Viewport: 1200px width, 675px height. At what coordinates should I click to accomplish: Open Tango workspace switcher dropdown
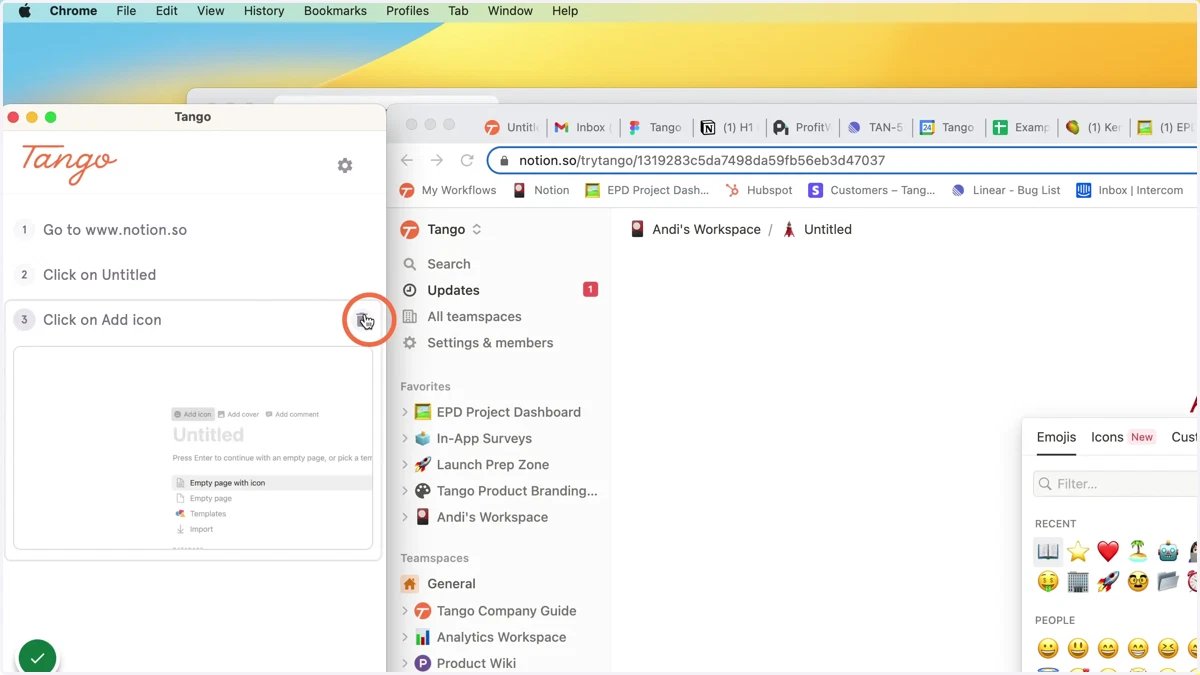[x=442, y=230]
